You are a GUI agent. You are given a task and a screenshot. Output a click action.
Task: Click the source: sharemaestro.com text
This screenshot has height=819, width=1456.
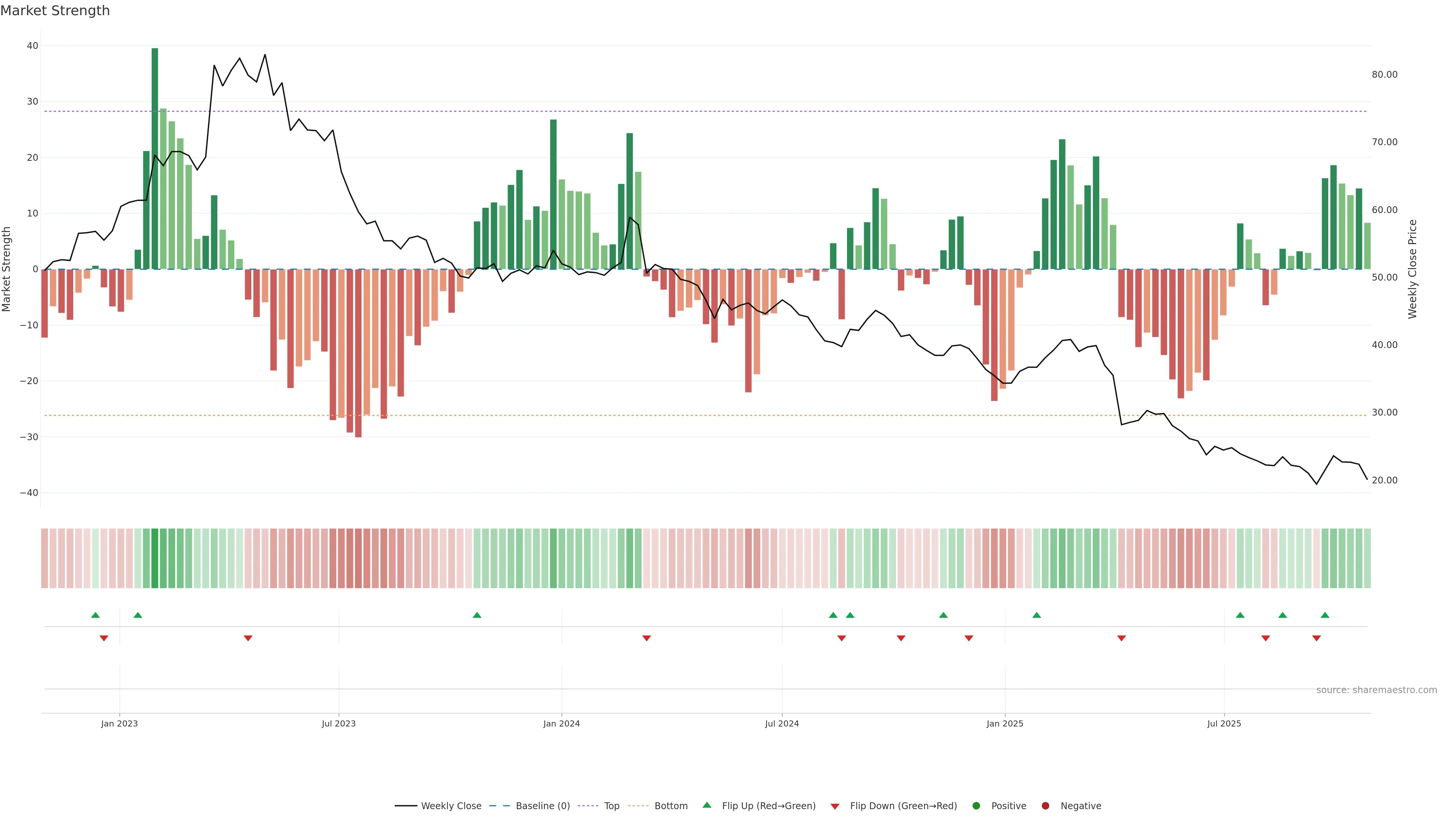click(1376, 690)
